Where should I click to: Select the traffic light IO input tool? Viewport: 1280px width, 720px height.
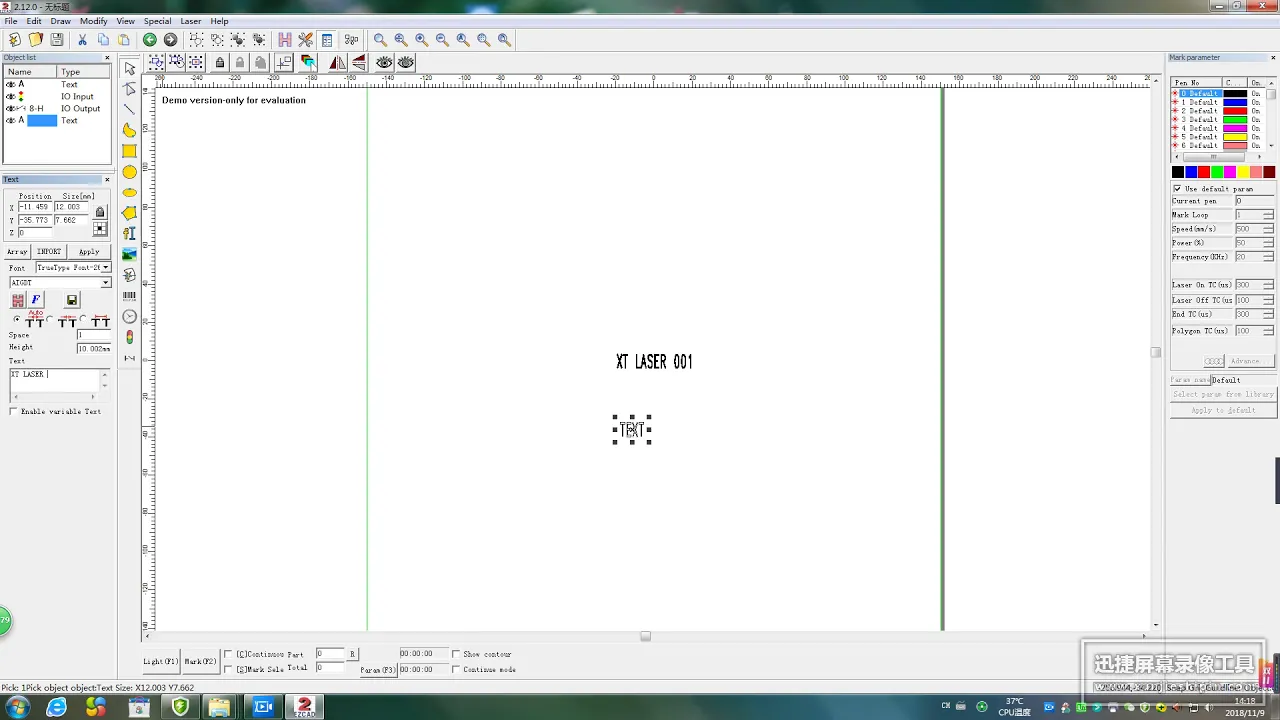pos(130,337)
